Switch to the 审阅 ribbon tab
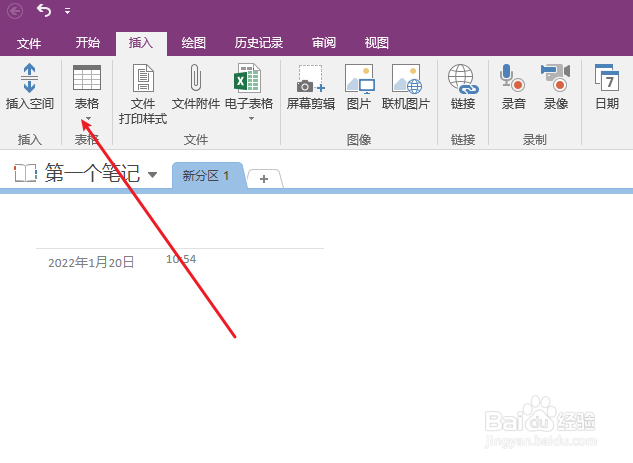Image resolution: width=633 pixels, height=463 pixels. [324, 42]
